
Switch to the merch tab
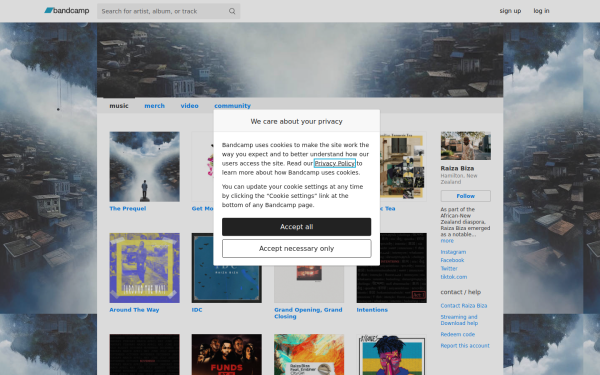[155, 106]
